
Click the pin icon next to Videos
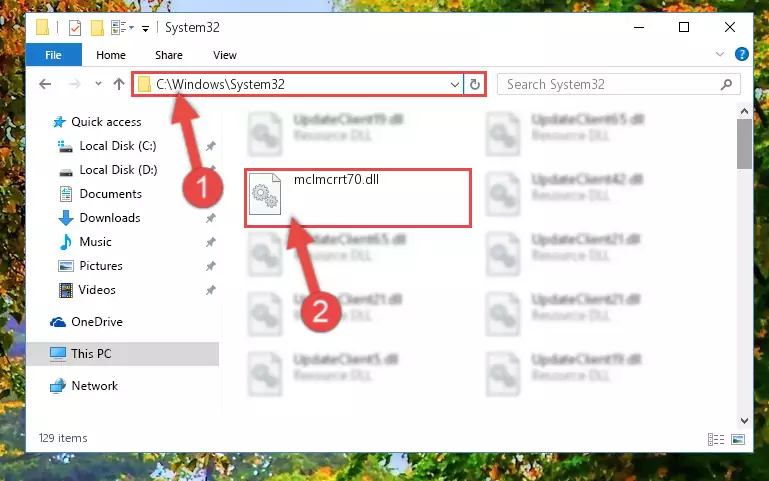pyautogui.click(x=210, y=290)
